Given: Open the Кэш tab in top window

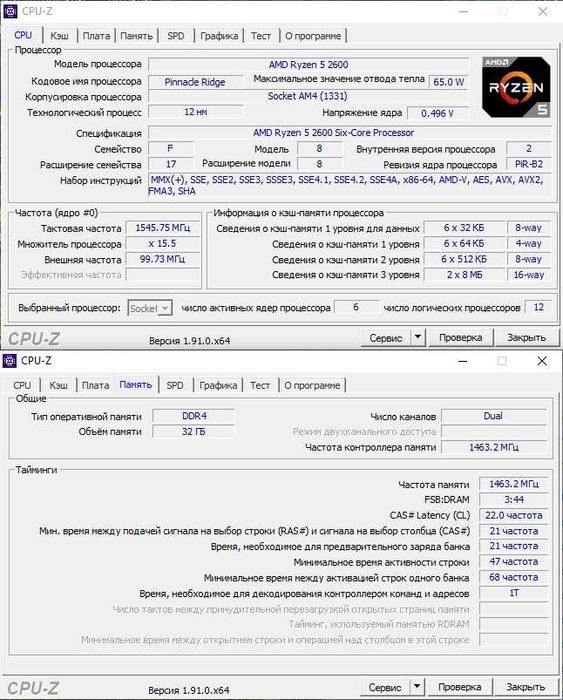Looking at the screenshot, I should coord(59,36).
